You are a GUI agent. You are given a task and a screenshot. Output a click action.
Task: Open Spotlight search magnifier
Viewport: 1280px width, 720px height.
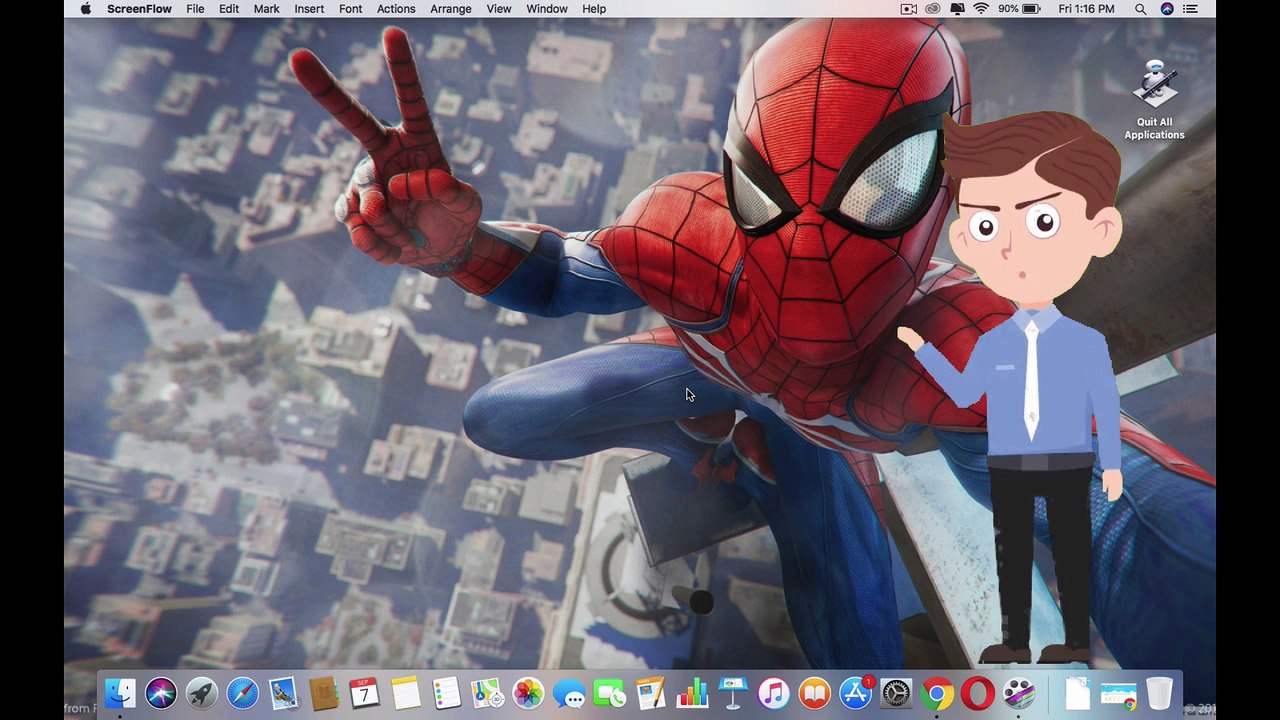(x=1140, y=9)
